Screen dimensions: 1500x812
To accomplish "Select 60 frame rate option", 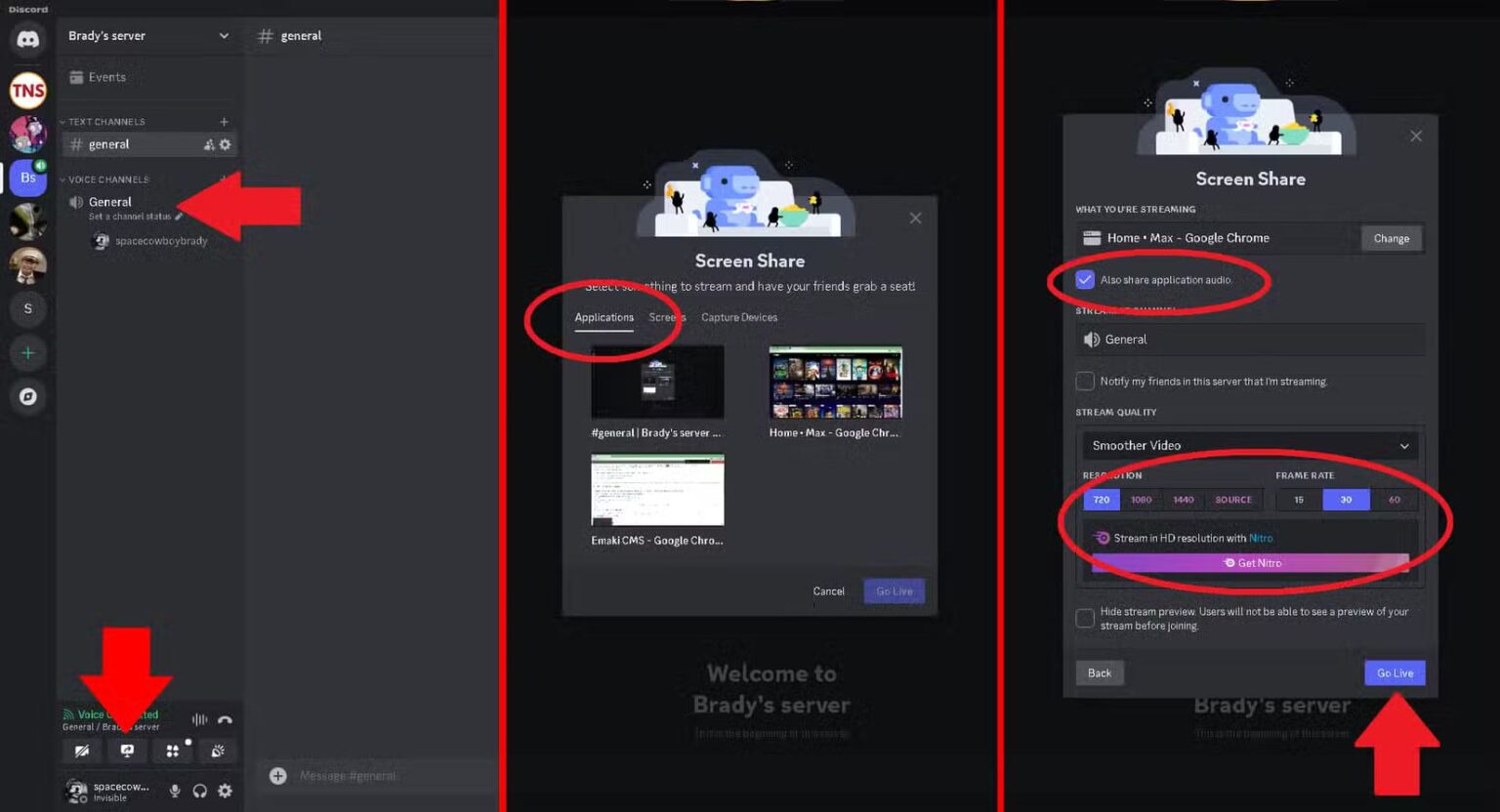I will point(1395,500).
